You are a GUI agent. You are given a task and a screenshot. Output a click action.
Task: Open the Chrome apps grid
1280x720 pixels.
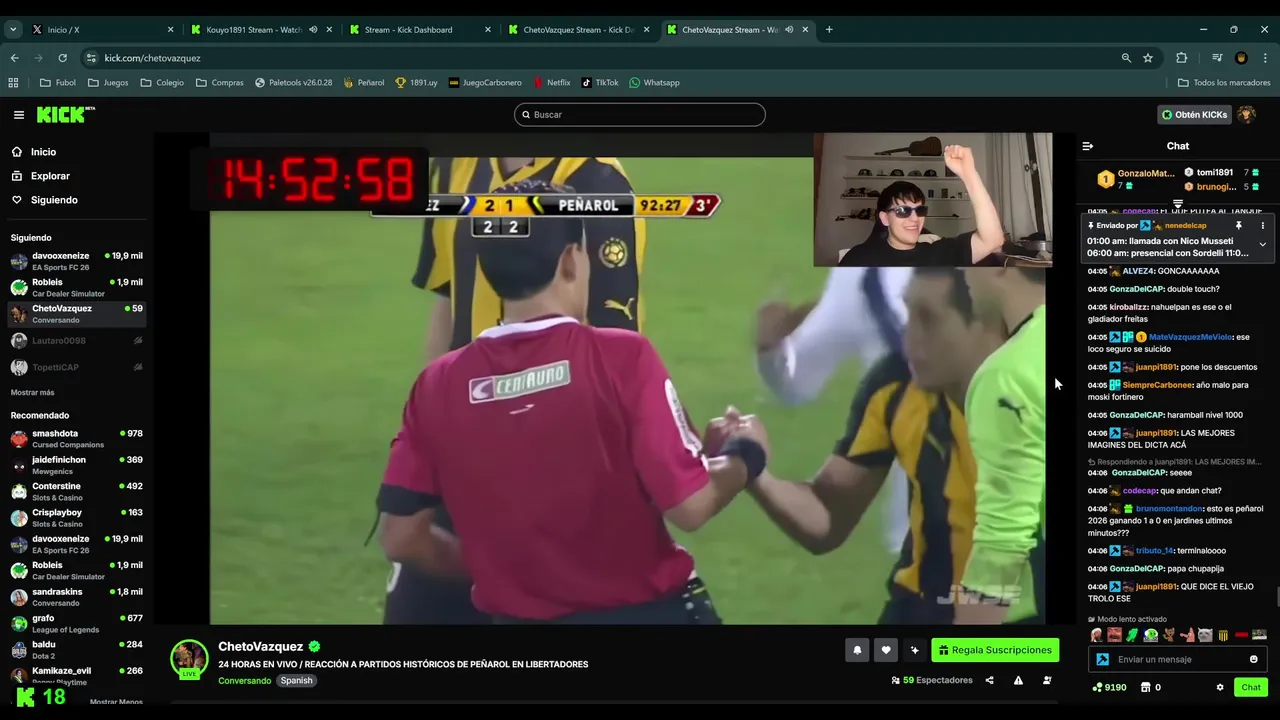pyautogui.click(x=13, y=83)
